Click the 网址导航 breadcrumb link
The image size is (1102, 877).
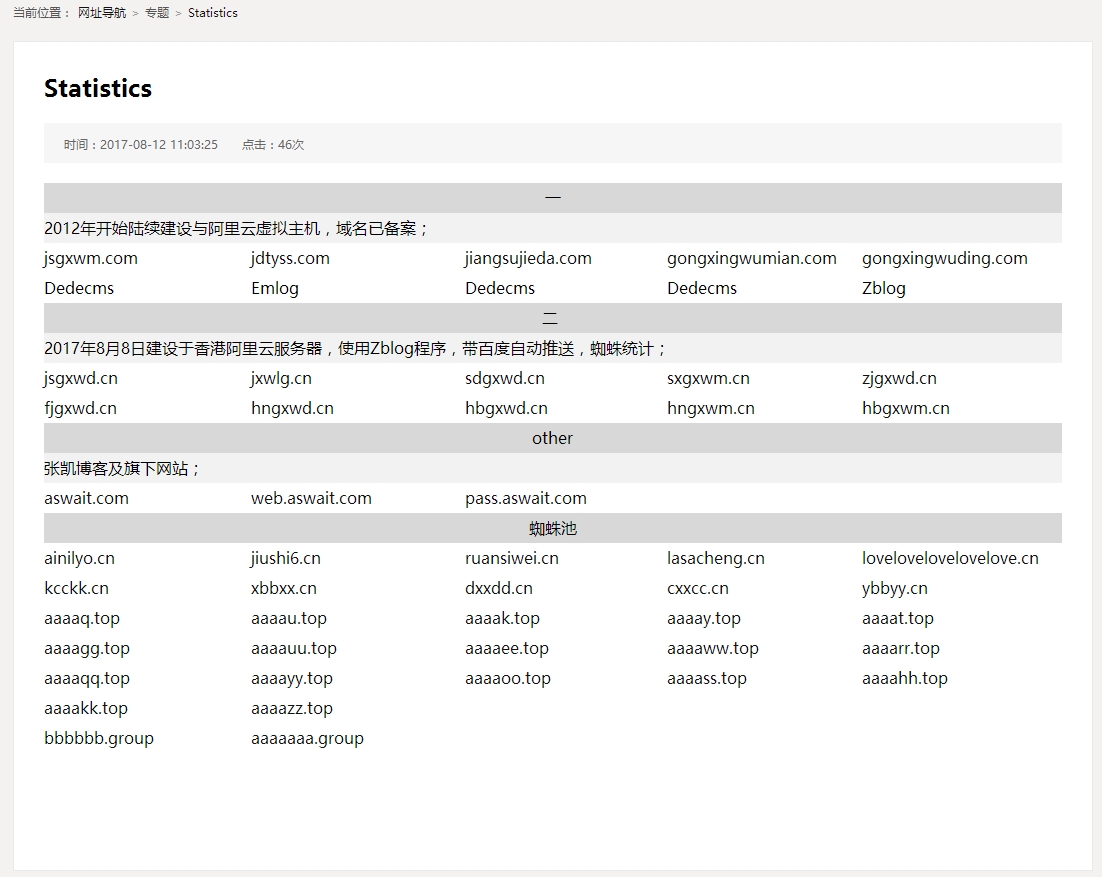coord(102,13)
